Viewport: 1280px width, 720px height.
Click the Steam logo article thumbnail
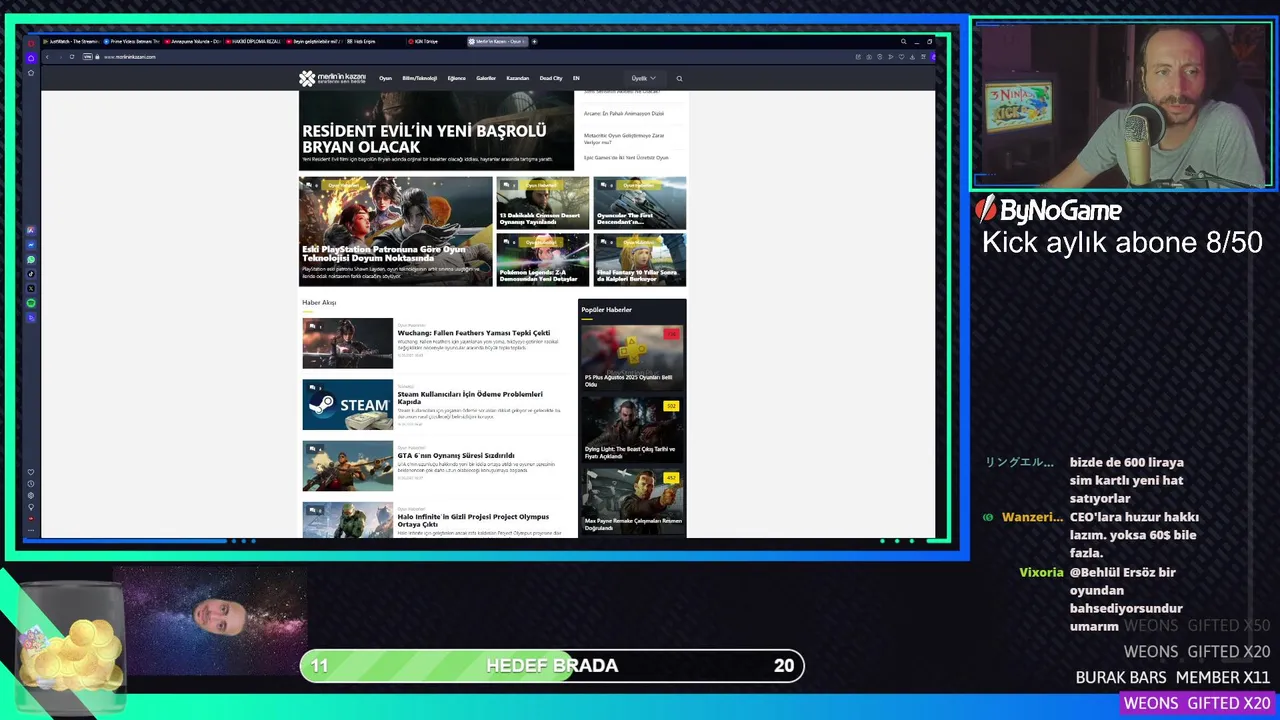(348, 405)
